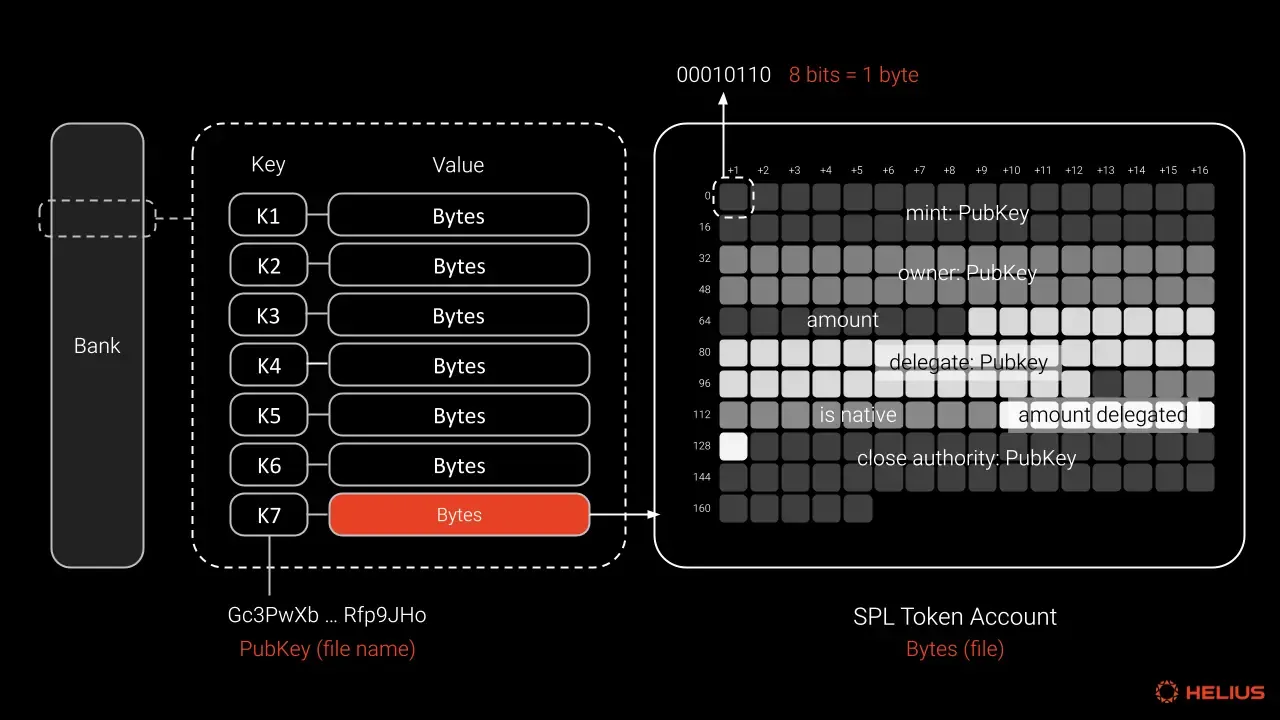Click the 'amount delegated' field label

point(1102,415)
